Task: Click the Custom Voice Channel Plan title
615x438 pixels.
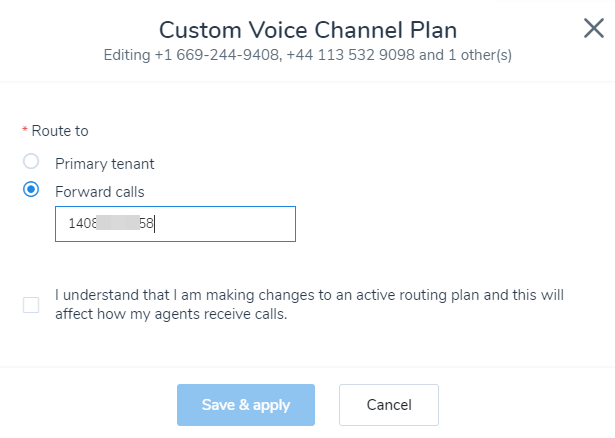Action: click(308, 30)
